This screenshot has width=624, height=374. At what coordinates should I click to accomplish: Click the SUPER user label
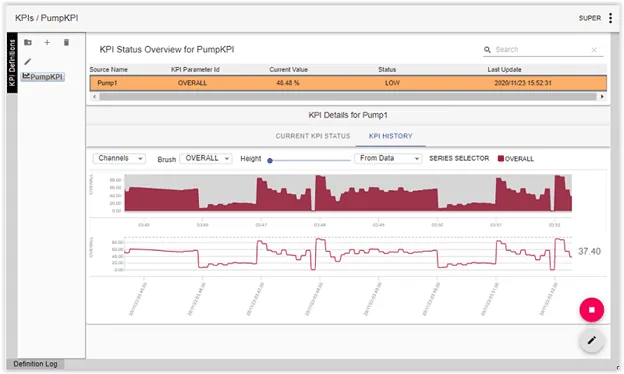point(590,18)
